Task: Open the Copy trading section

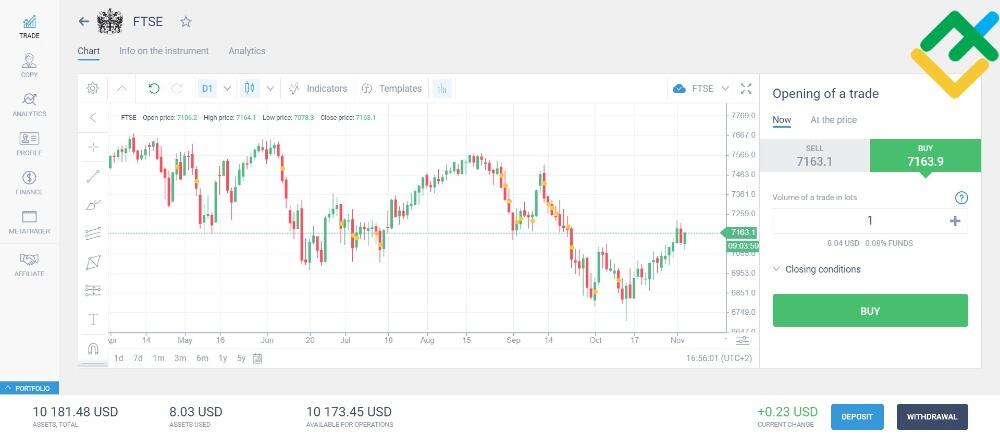Action: [29, 66]
